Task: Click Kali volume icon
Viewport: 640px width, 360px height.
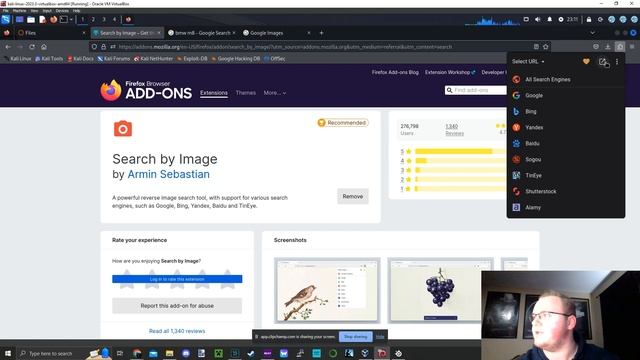Action: coord(538,19)
